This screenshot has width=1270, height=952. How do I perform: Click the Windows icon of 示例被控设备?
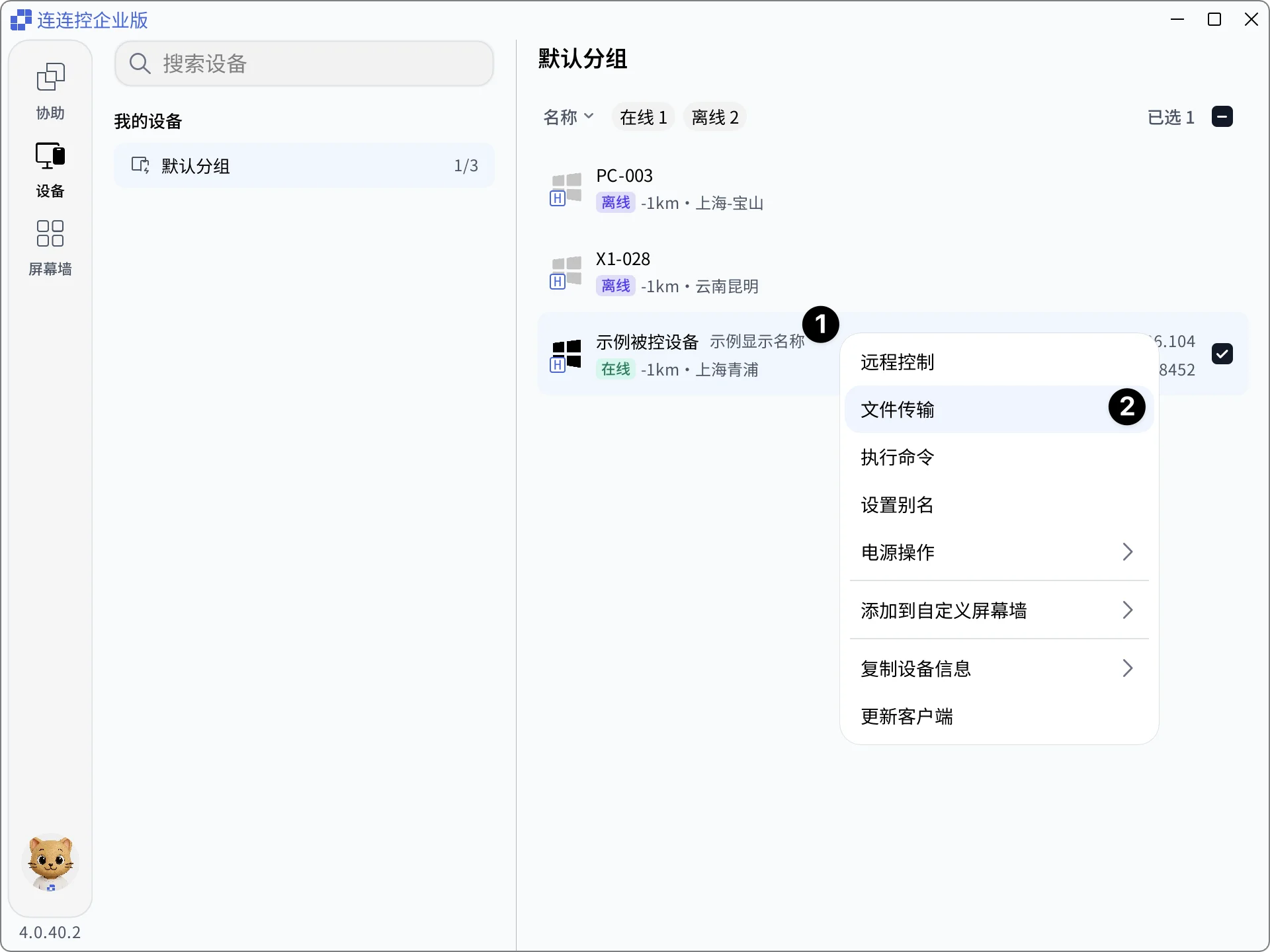tap(566, 356)
